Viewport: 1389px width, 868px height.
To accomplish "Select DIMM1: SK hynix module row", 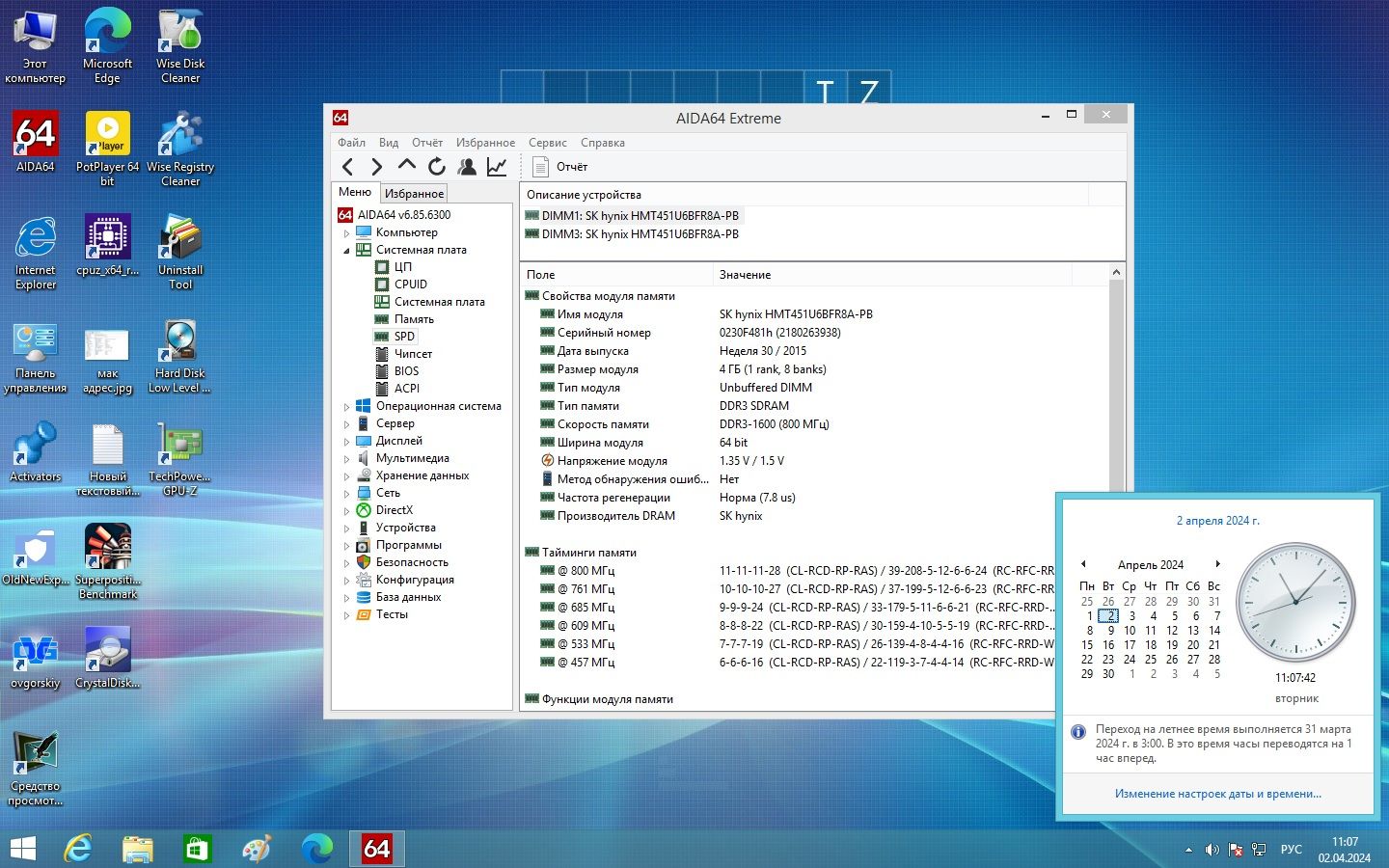I will coord(633,216).
